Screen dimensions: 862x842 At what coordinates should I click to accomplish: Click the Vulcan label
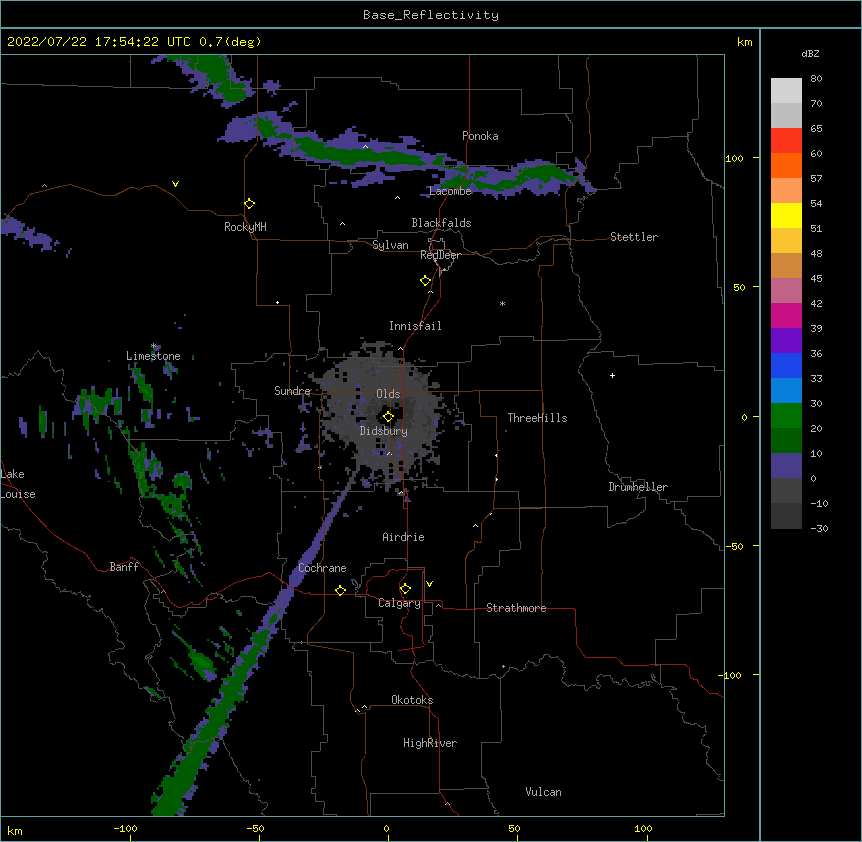click(543, 792)
